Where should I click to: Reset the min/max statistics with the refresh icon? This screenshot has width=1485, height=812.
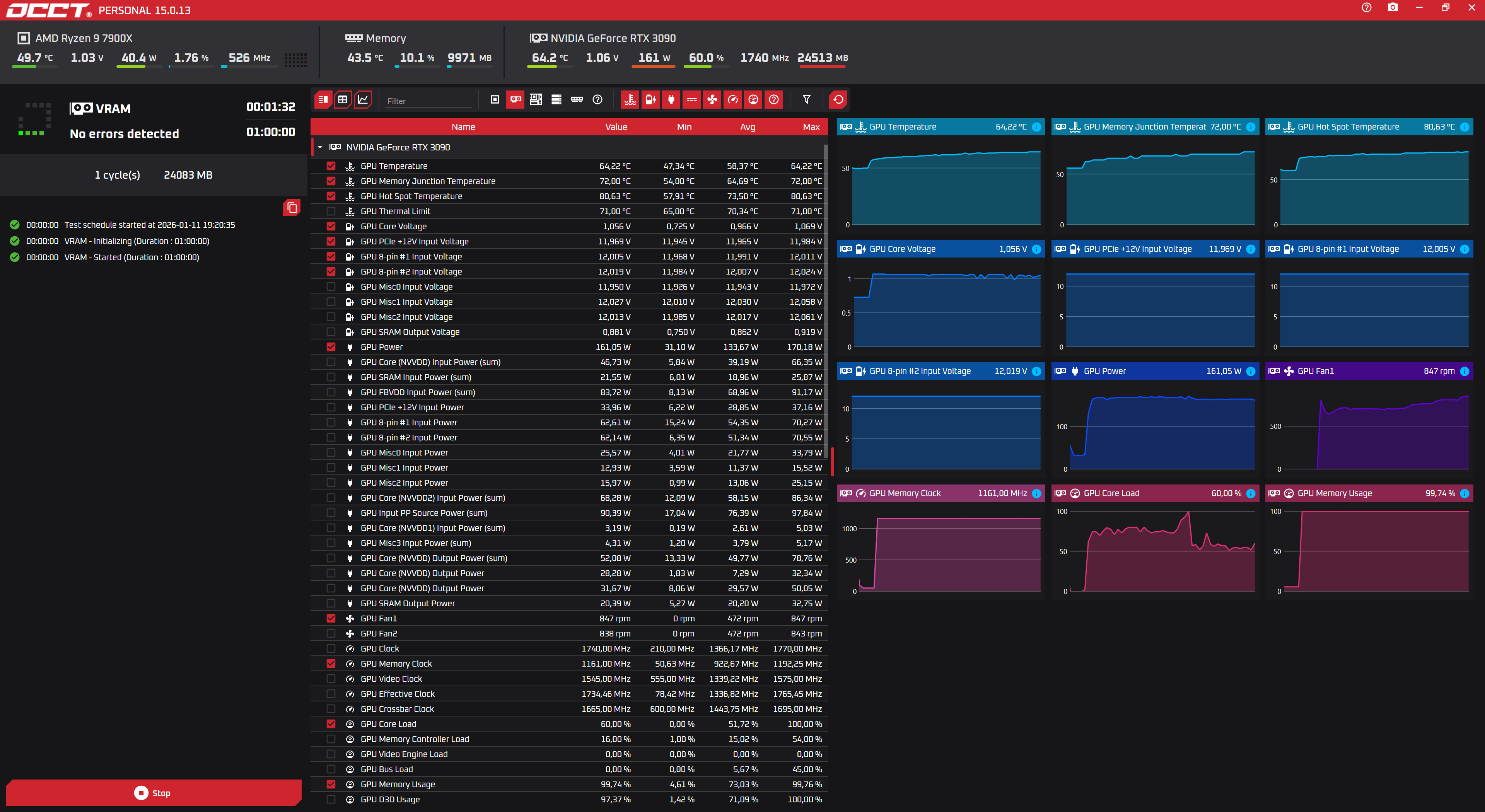click(838, 100)
